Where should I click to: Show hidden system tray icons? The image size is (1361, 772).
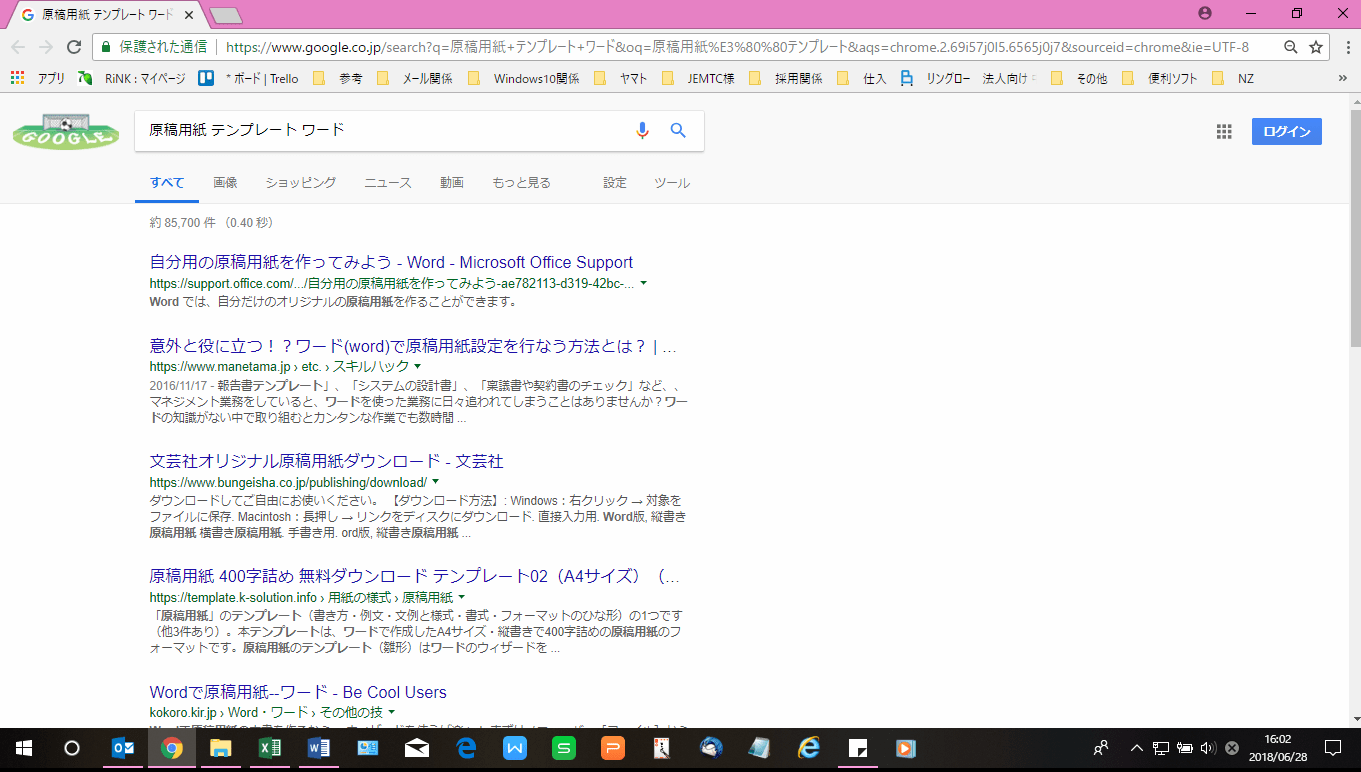1136,748
